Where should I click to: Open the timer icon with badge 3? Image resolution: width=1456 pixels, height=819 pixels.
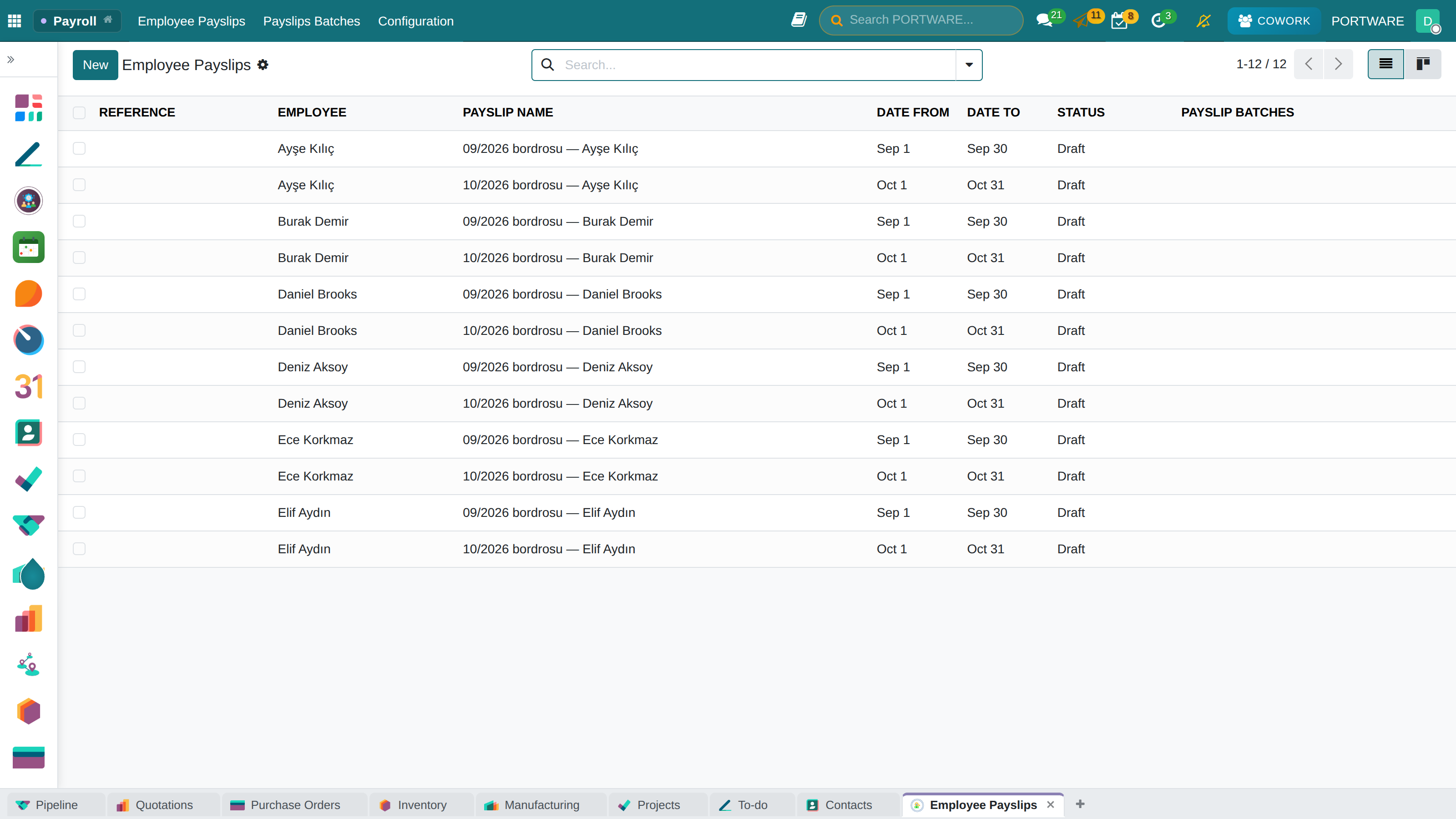(1163, 20)
